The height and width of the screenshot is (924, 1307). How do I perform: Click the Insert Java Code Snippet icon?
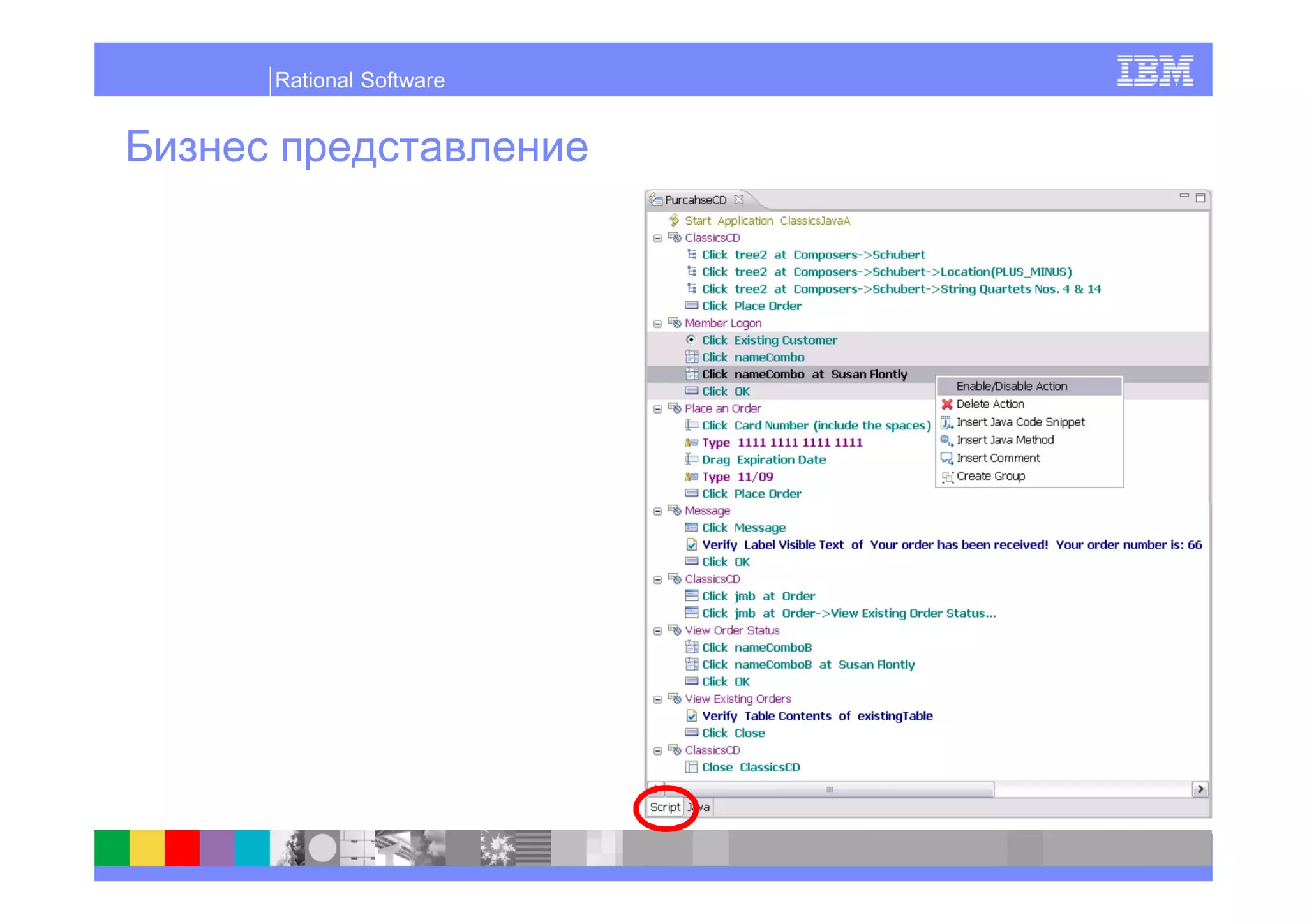coord(947,422)
